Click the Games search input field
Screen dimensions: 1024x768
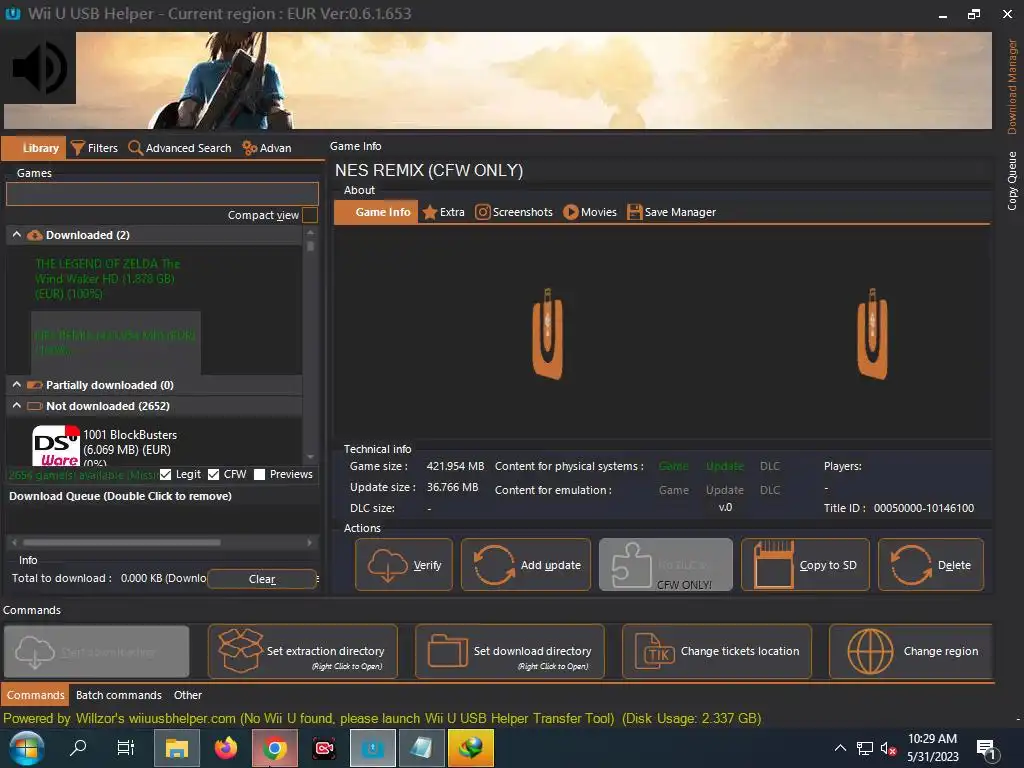click(x=162, y=194)
